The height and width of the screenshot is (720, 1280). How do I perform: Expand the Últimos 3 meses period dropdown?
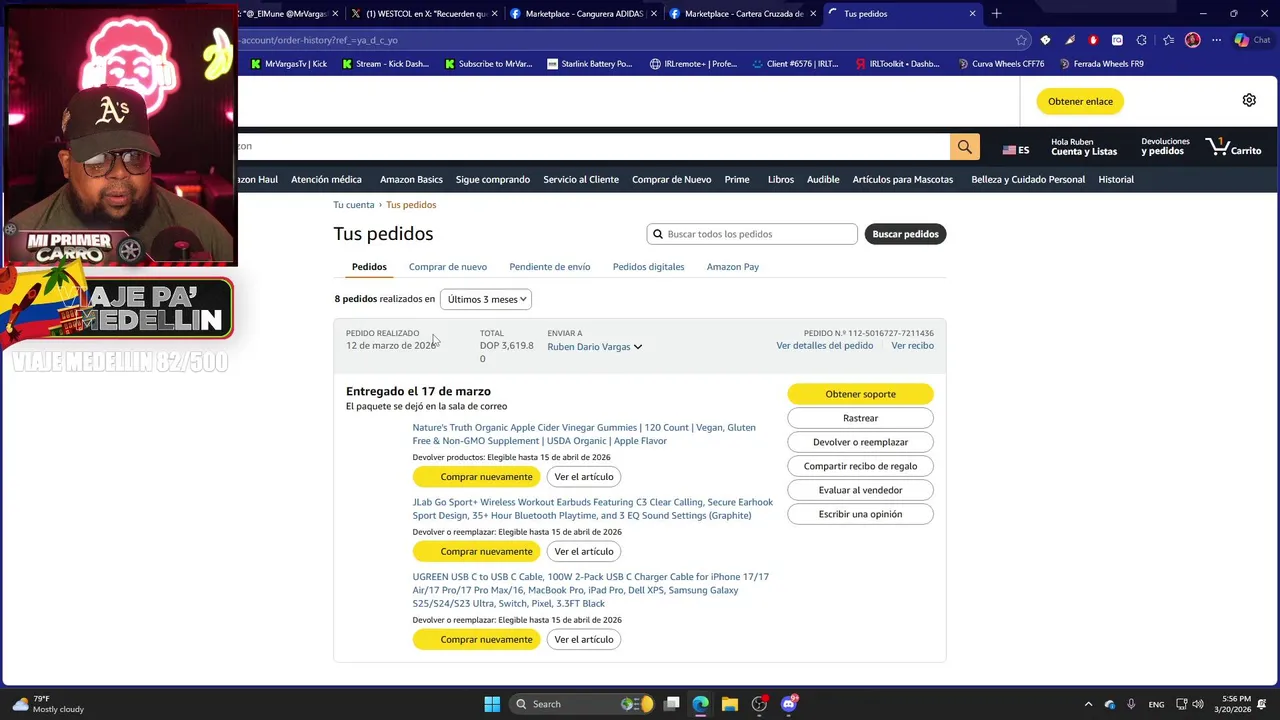(x=486, y=299)
